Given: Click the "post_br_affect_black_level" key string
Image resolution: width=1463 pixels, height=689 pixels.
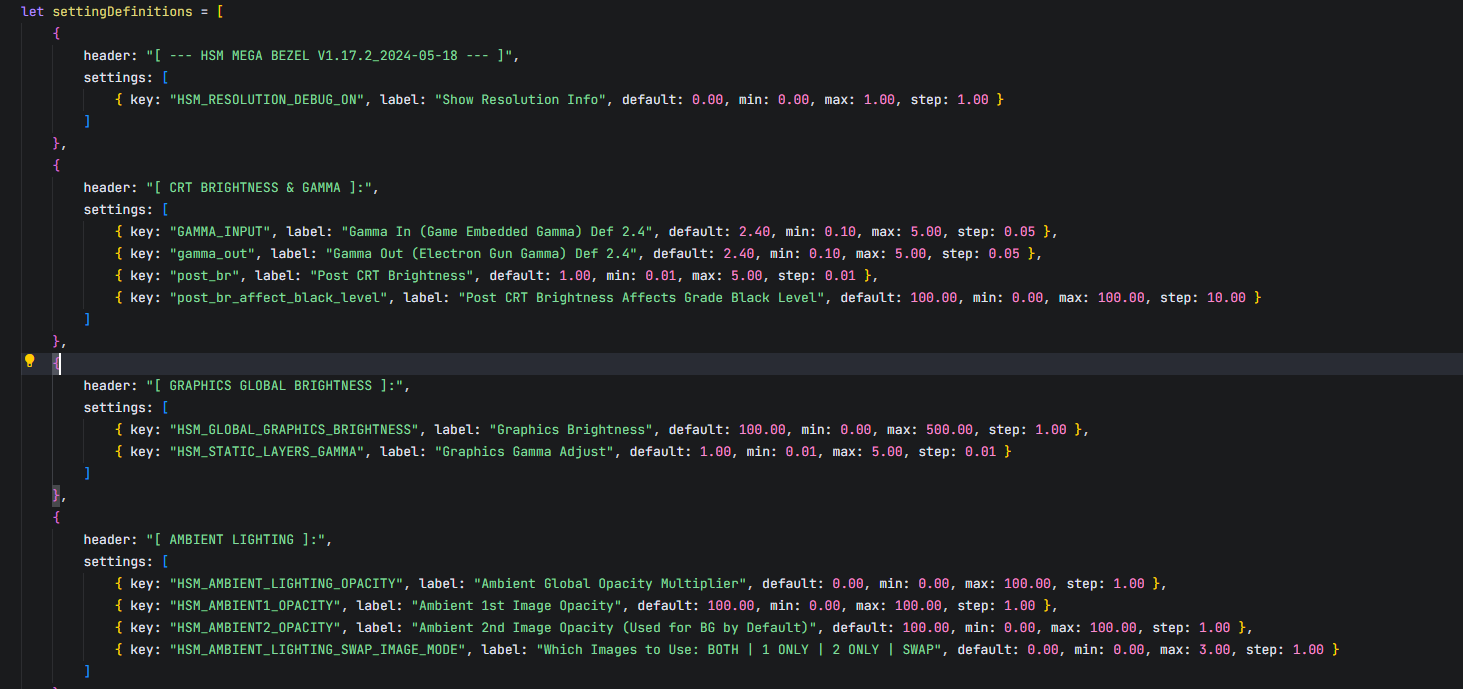Looking at the screenshot, I should 279,297.
